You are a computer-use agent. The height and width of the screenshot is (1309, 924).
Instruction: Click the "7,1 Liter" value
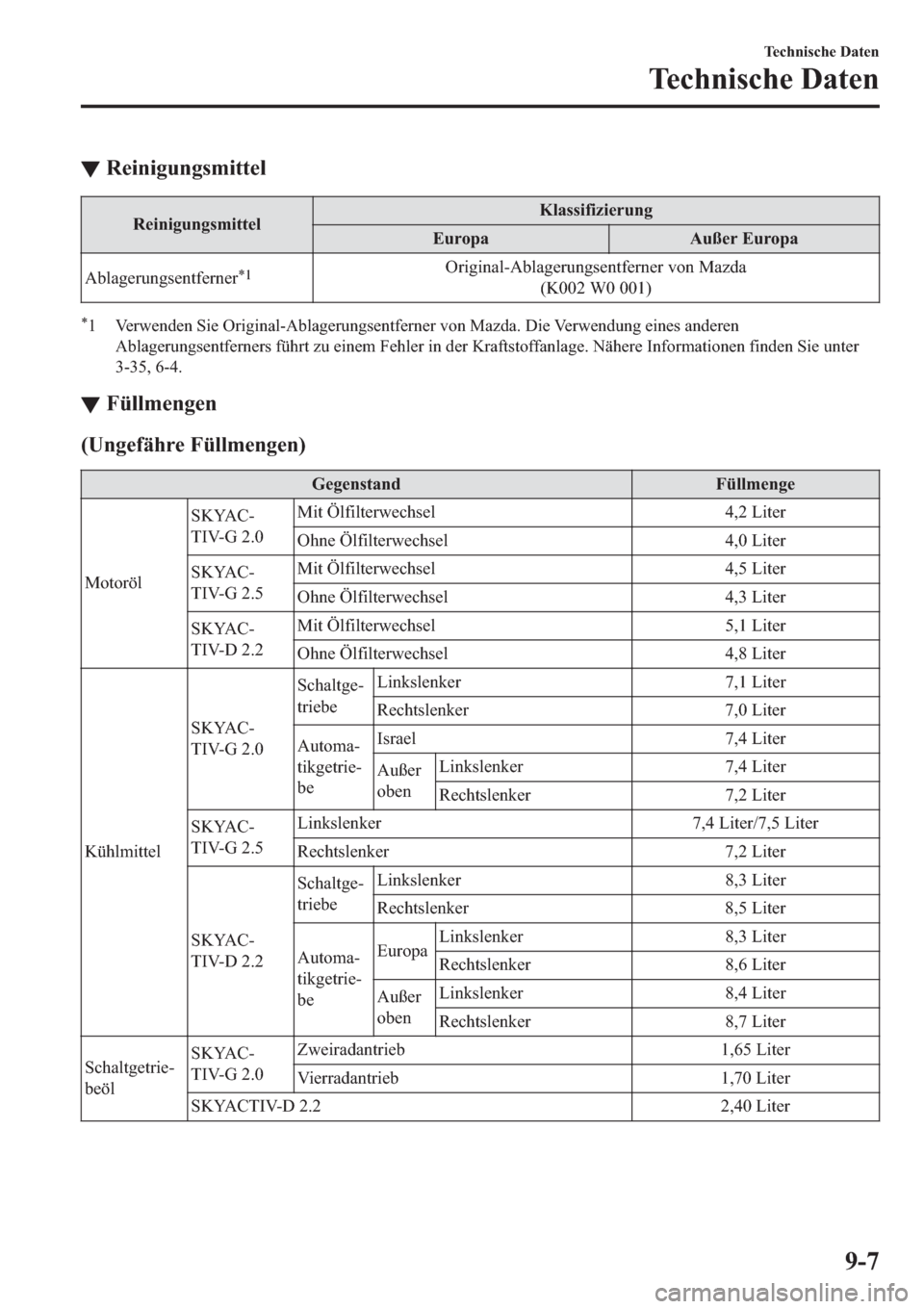tap(756, 682)
